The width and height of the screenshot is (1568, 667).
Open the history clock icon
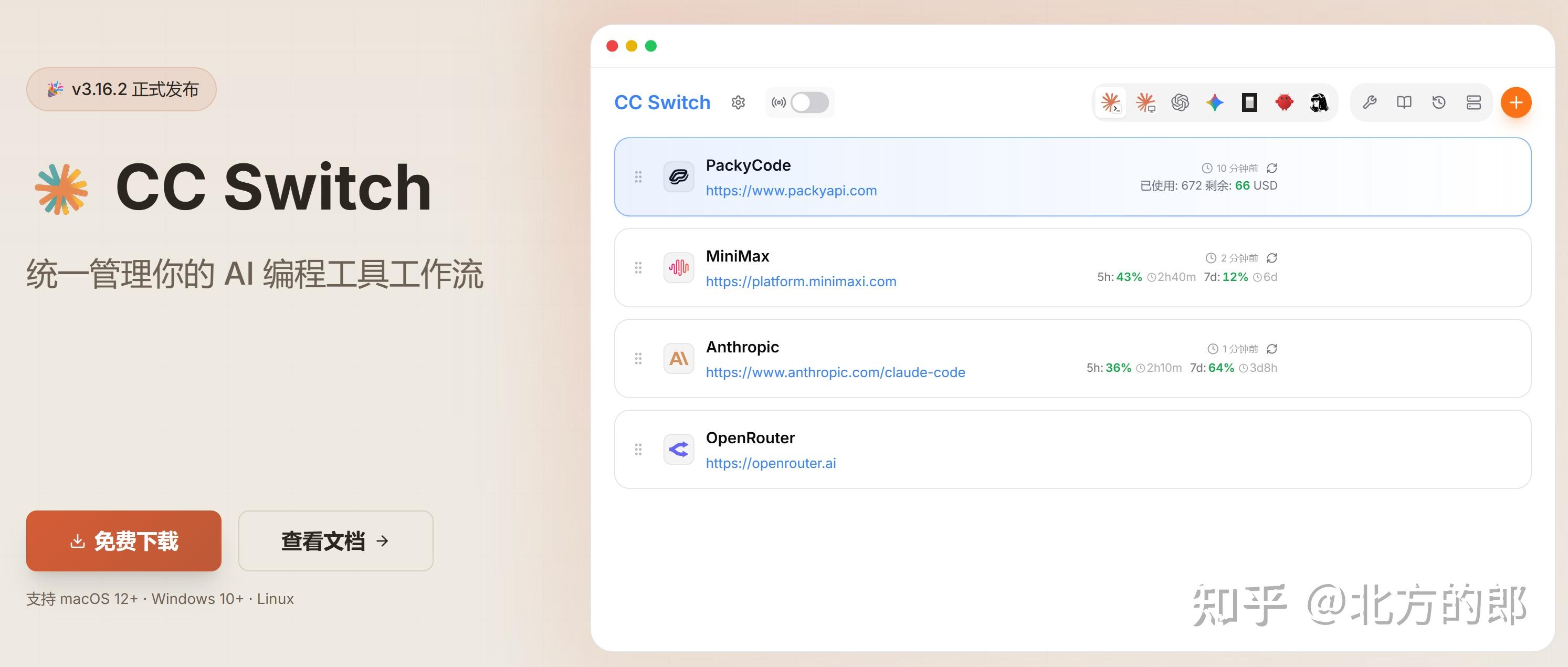click(x=1439, y=102)
